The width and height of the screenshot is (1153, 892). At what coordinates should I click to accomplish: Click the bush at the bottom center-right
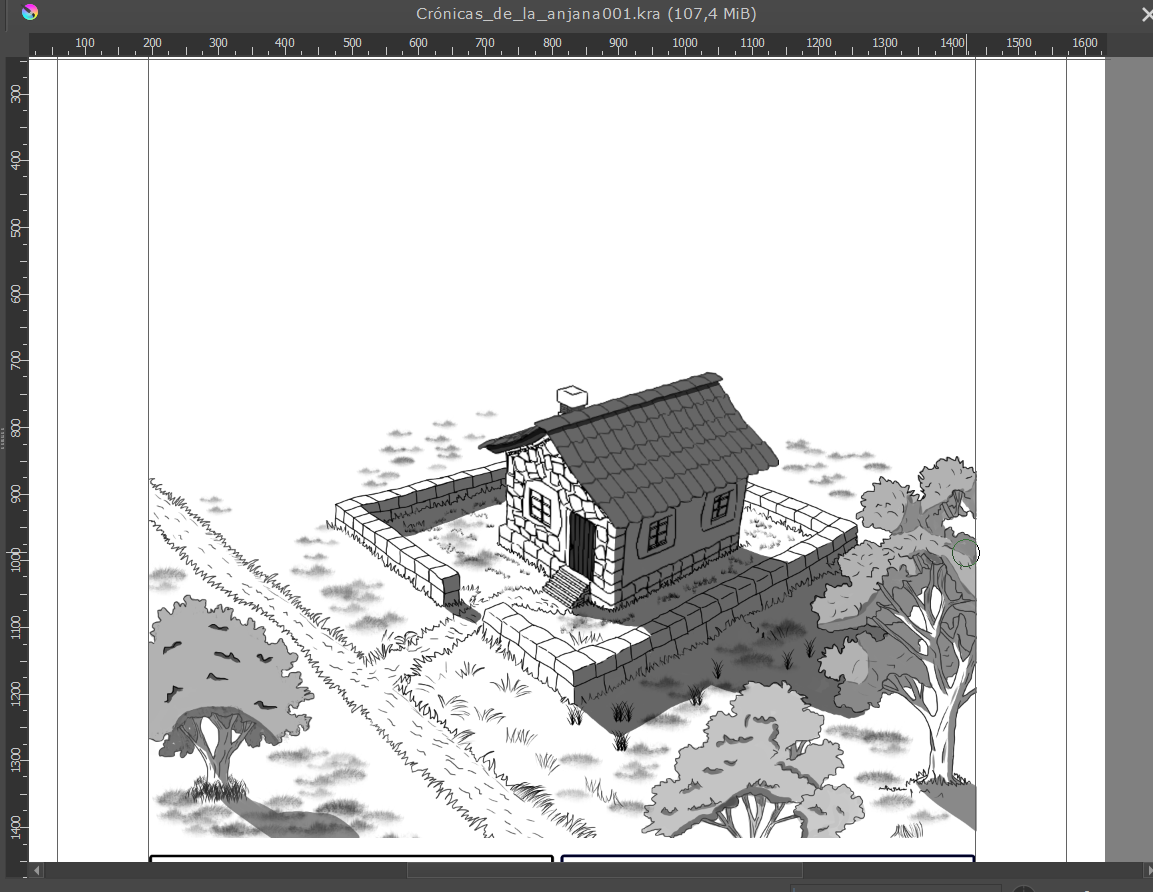click(x=760, y=770)
